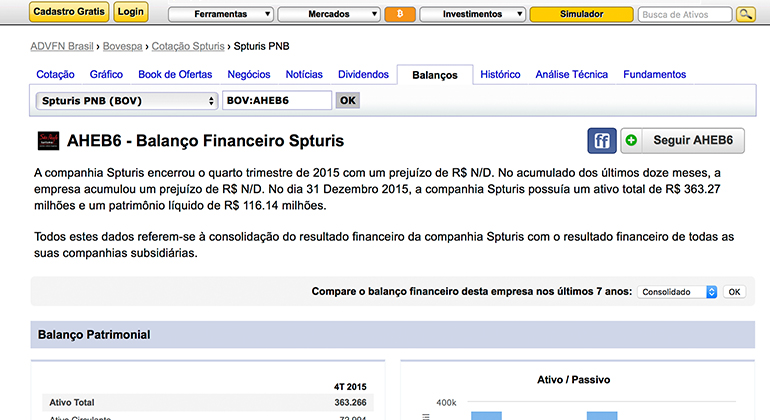Open the Consolidado comparison dropdown
The width and height of the screenshot is (770, 420).
tap(678, 292)
